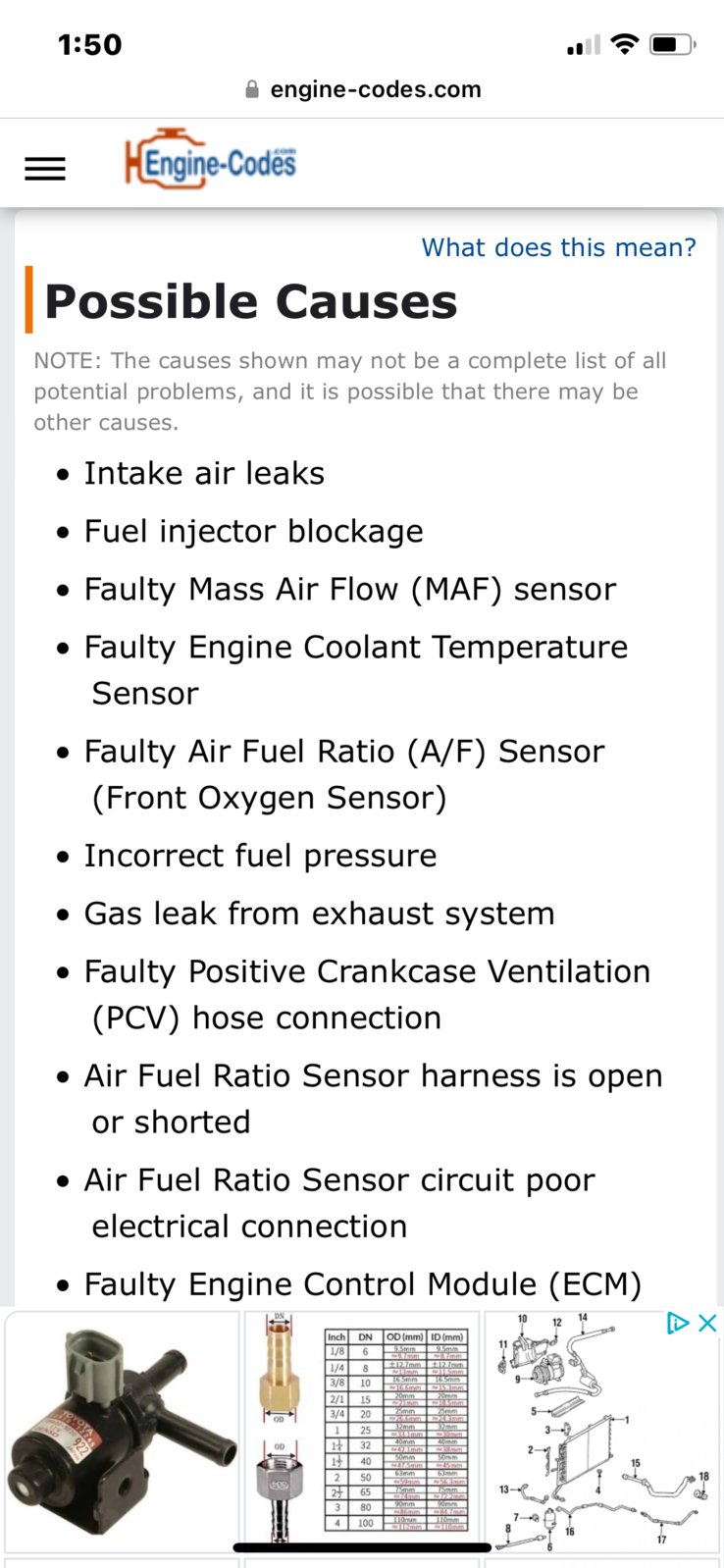Tap the lock icon beside the URL
Screen dimensions: 724x1568
pos(252,89)
